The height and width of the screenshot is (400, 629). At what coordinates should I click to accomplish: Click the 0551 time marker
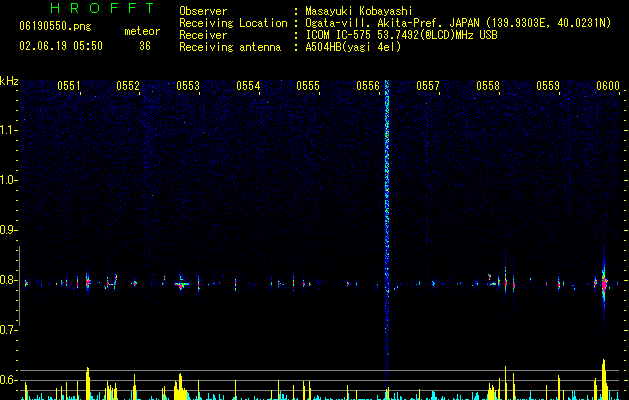pos(69,86)
